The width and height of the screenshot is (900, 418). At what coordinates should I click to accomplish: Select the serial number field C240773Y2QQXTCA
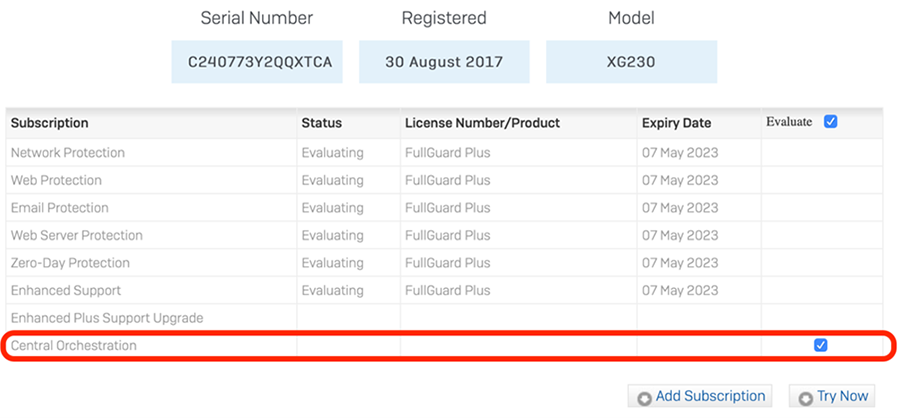click(257, 62)
